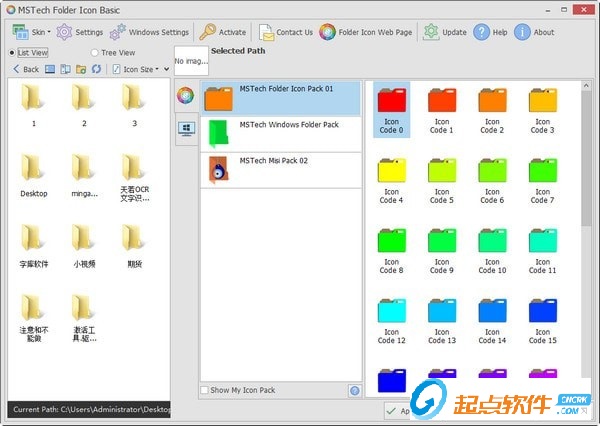Refresh the folder list

(x=96, y=69)
